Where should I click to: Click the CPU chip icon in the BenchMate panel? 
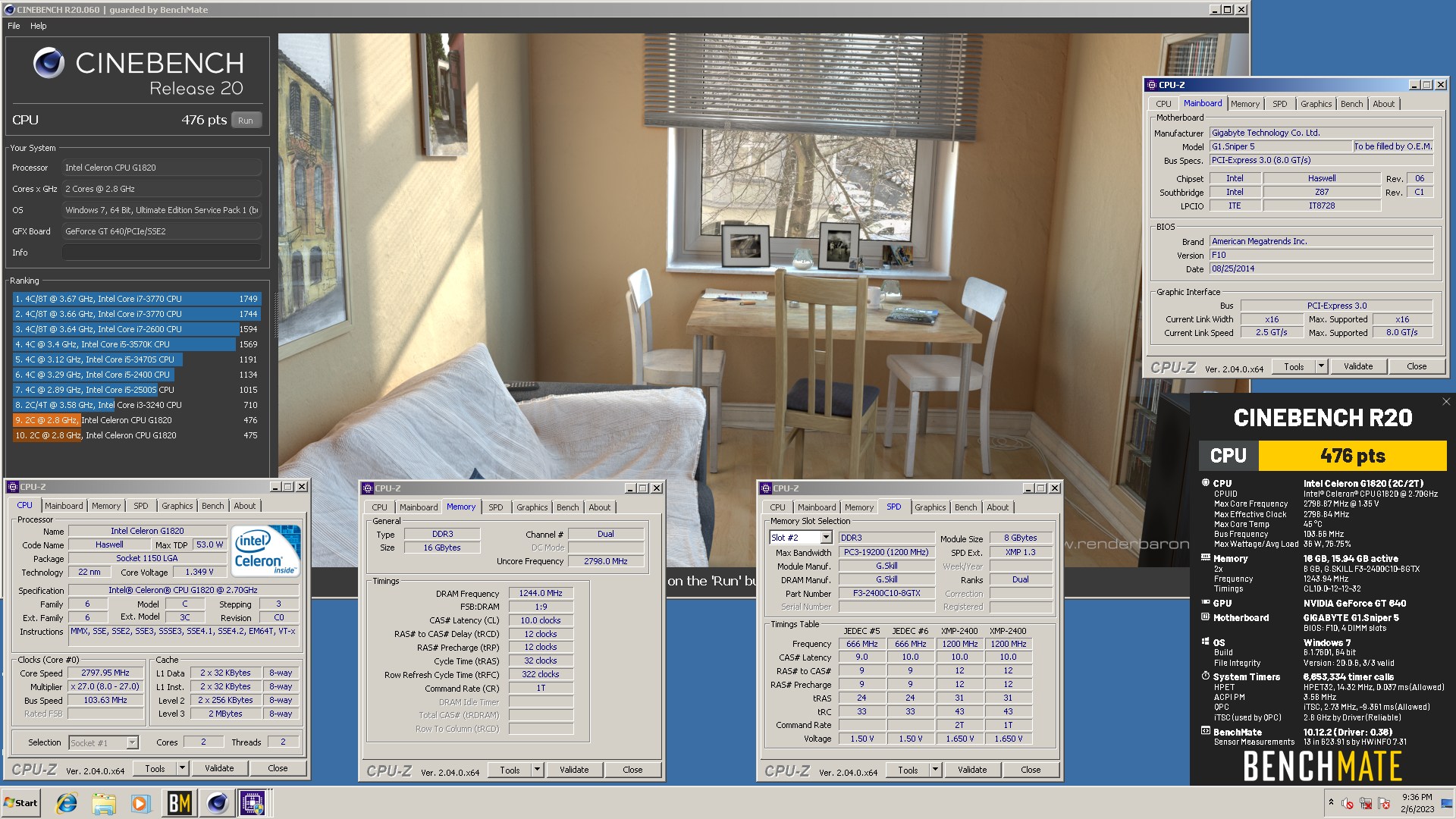tap(1206, 483)
